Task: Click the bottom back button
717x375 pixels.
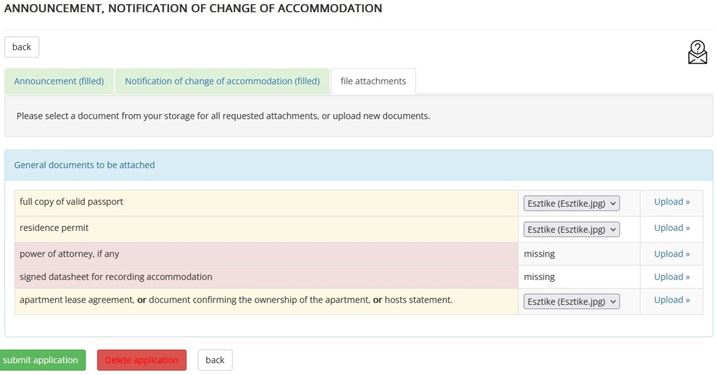Action: tap(215, 360)
